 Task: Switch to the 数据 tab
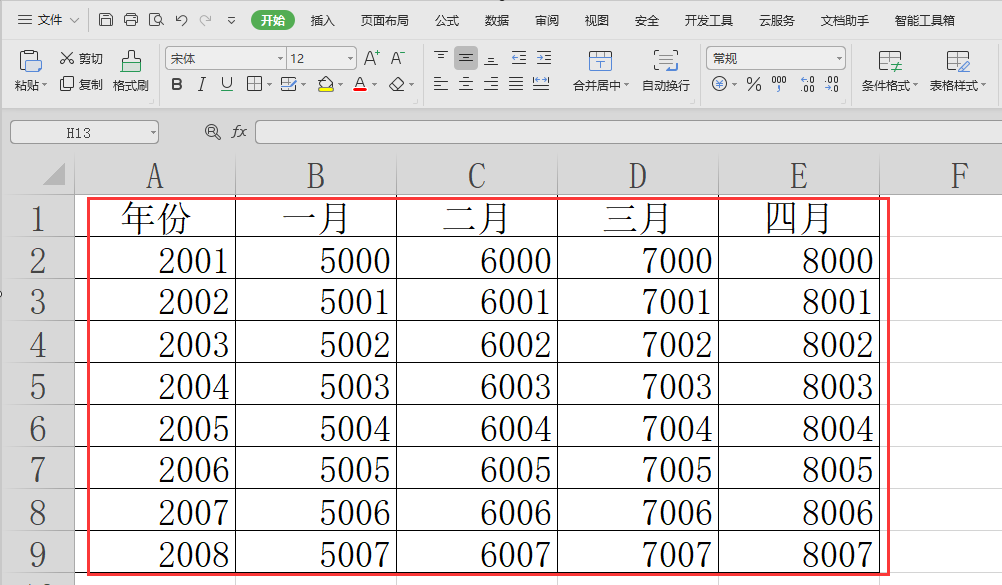click(497, 20)
